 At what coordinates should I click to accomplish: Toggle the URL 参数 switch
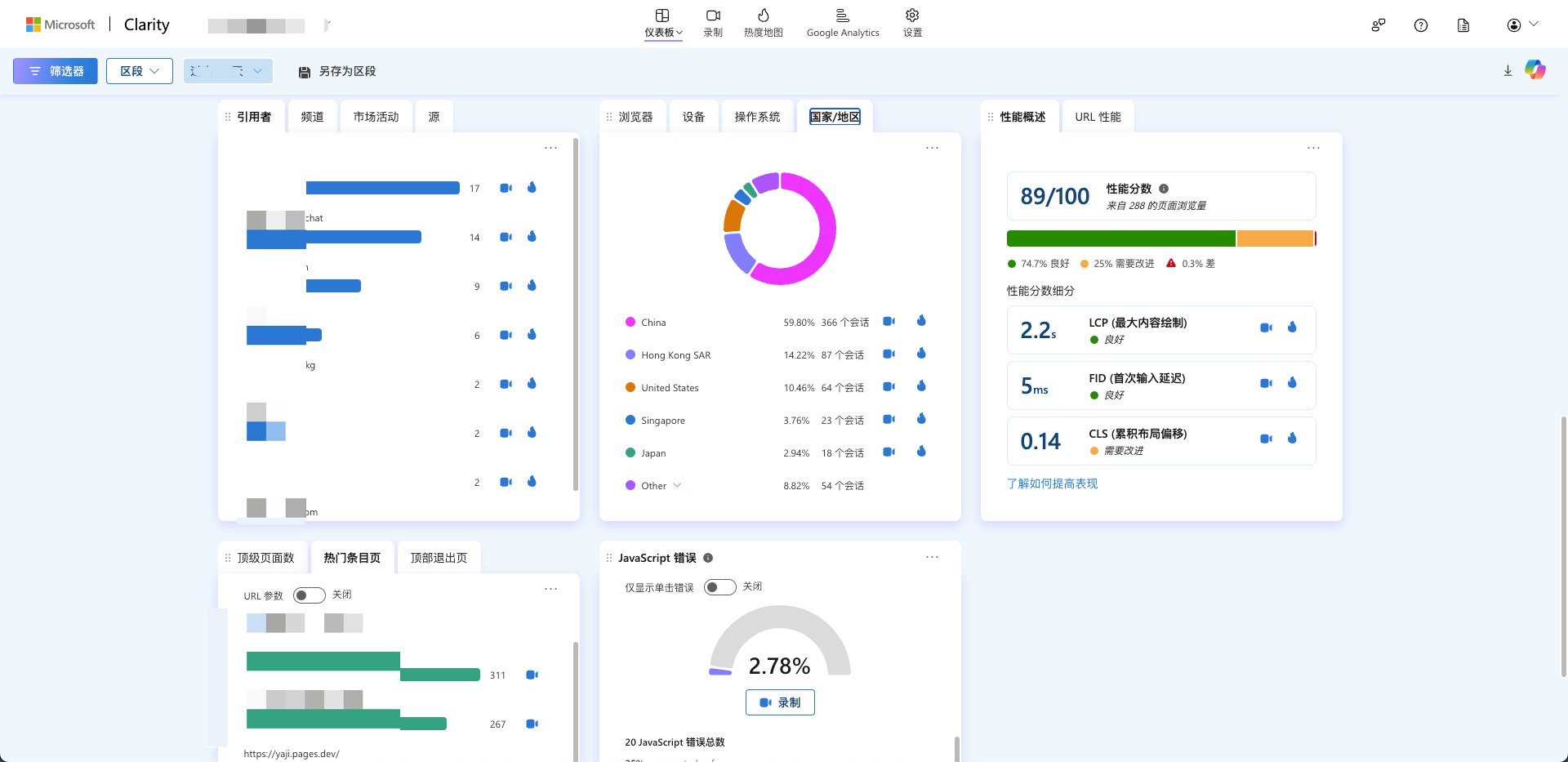(x=309, y=595)
